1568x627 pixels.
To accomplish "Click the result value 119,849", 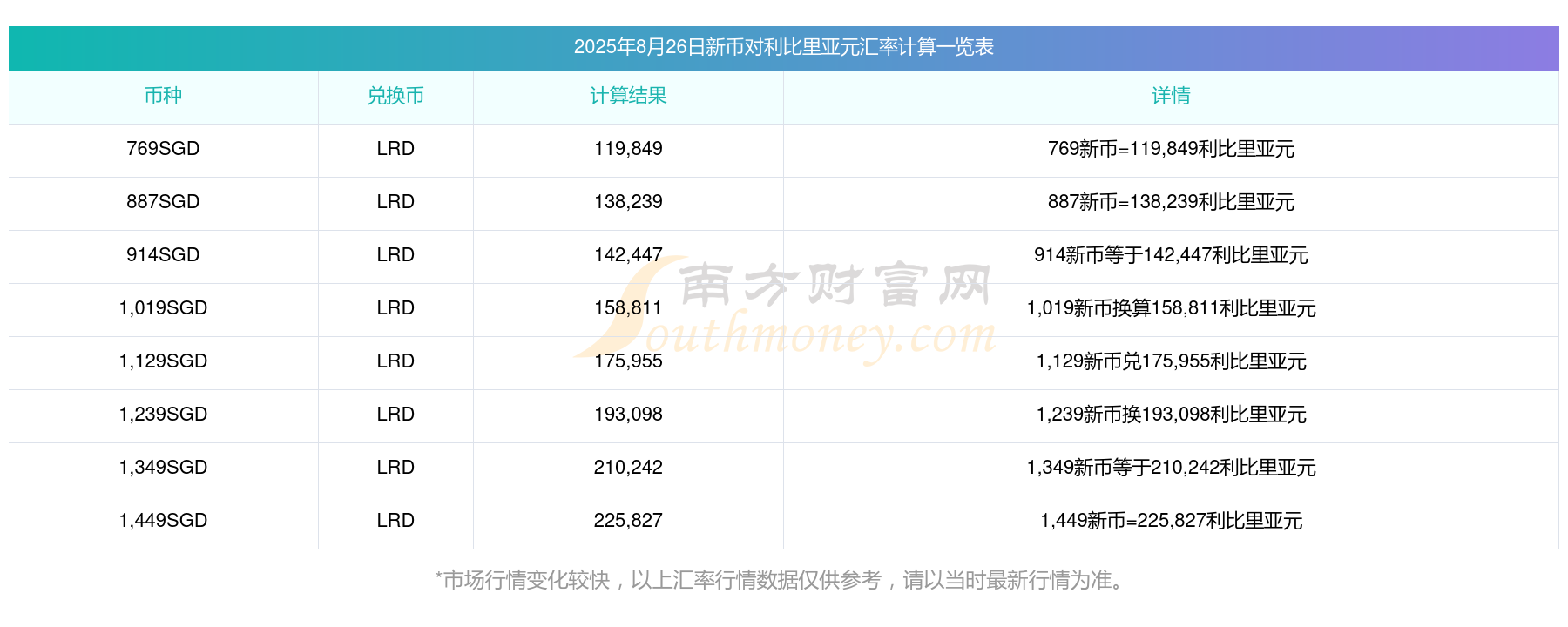I will pos(628,149).
